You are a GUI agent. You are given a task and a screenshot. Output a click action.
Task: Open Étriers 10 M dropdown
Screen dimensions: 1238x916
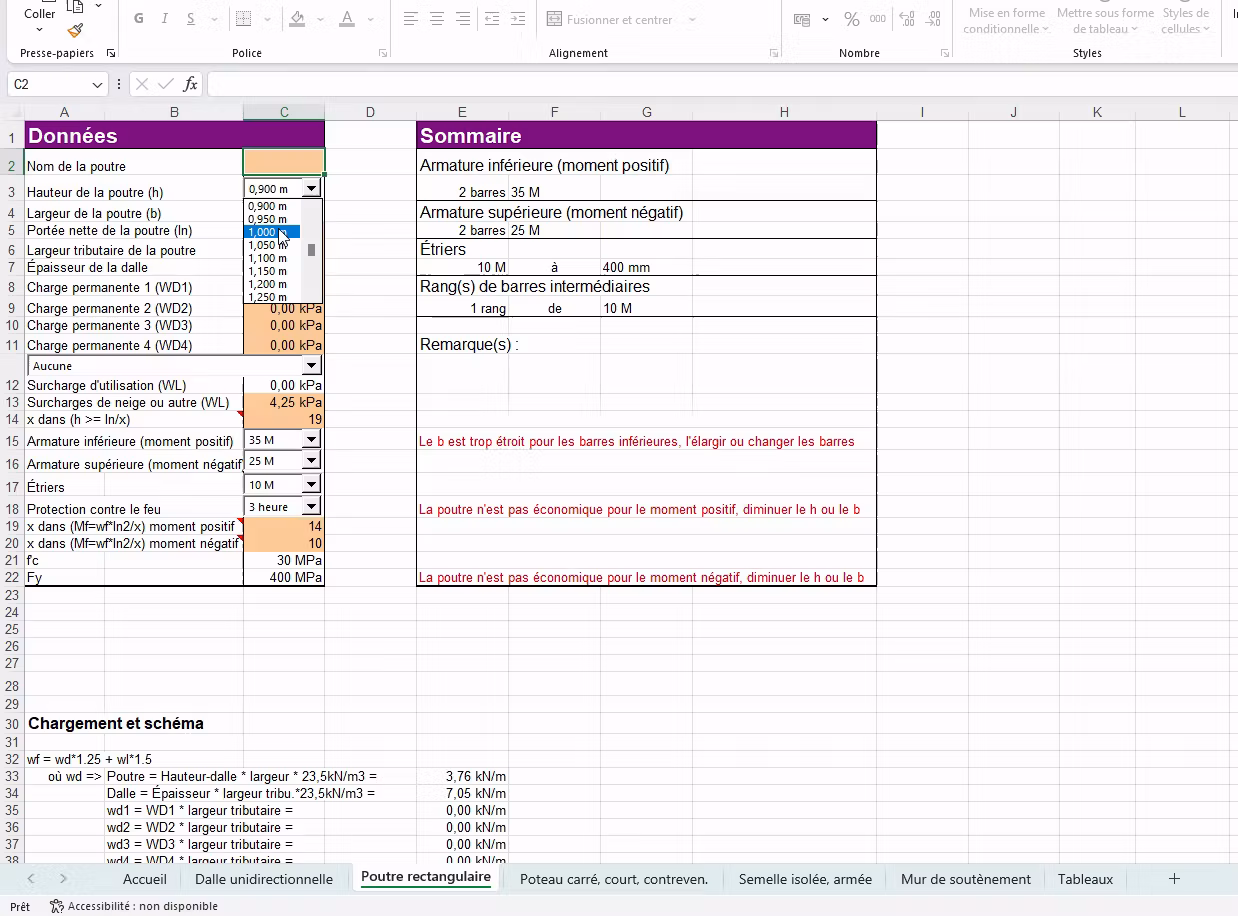tap(311, 484)
